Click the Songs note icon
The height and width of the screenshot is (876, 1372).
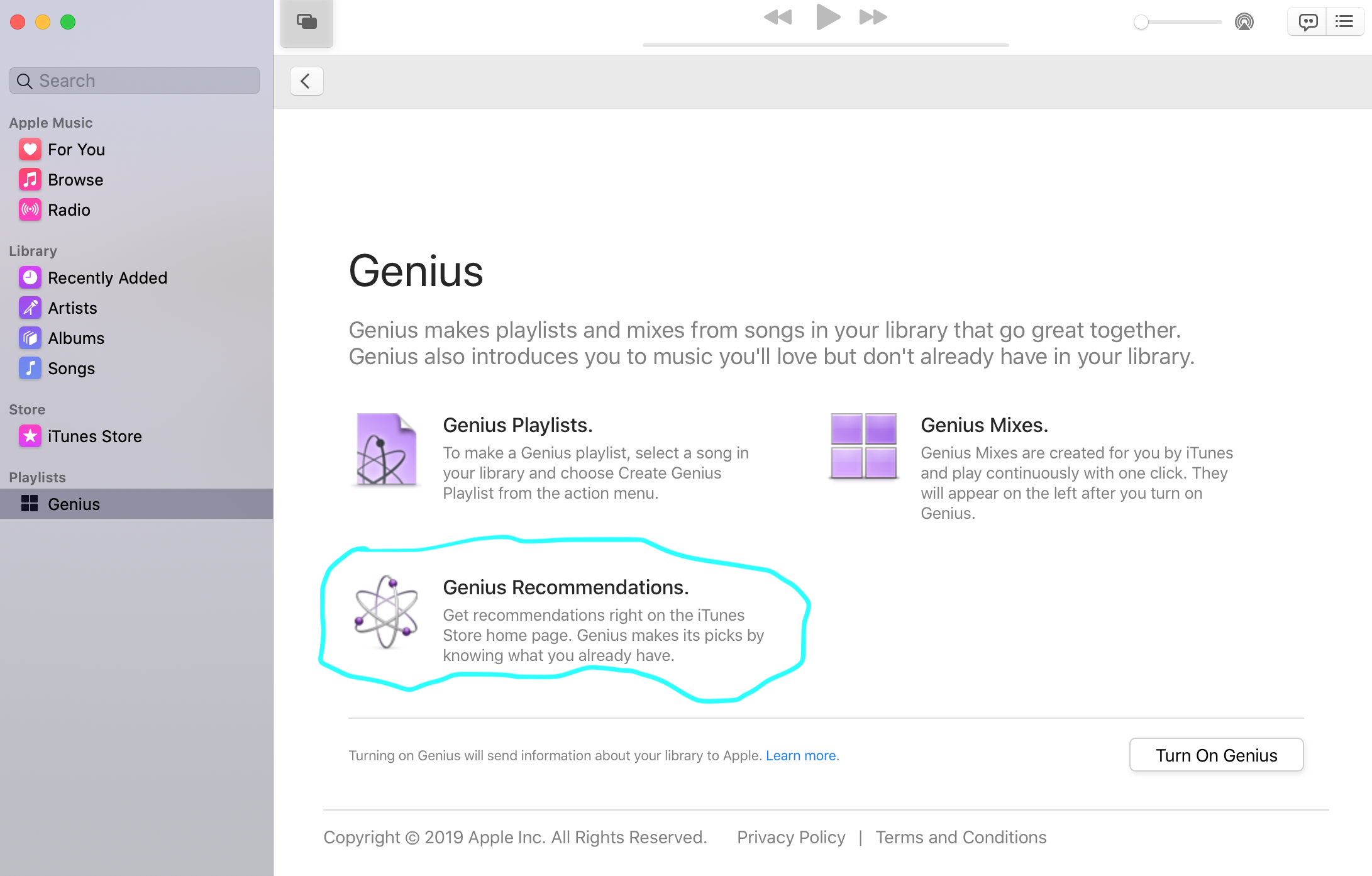[30, 369]
